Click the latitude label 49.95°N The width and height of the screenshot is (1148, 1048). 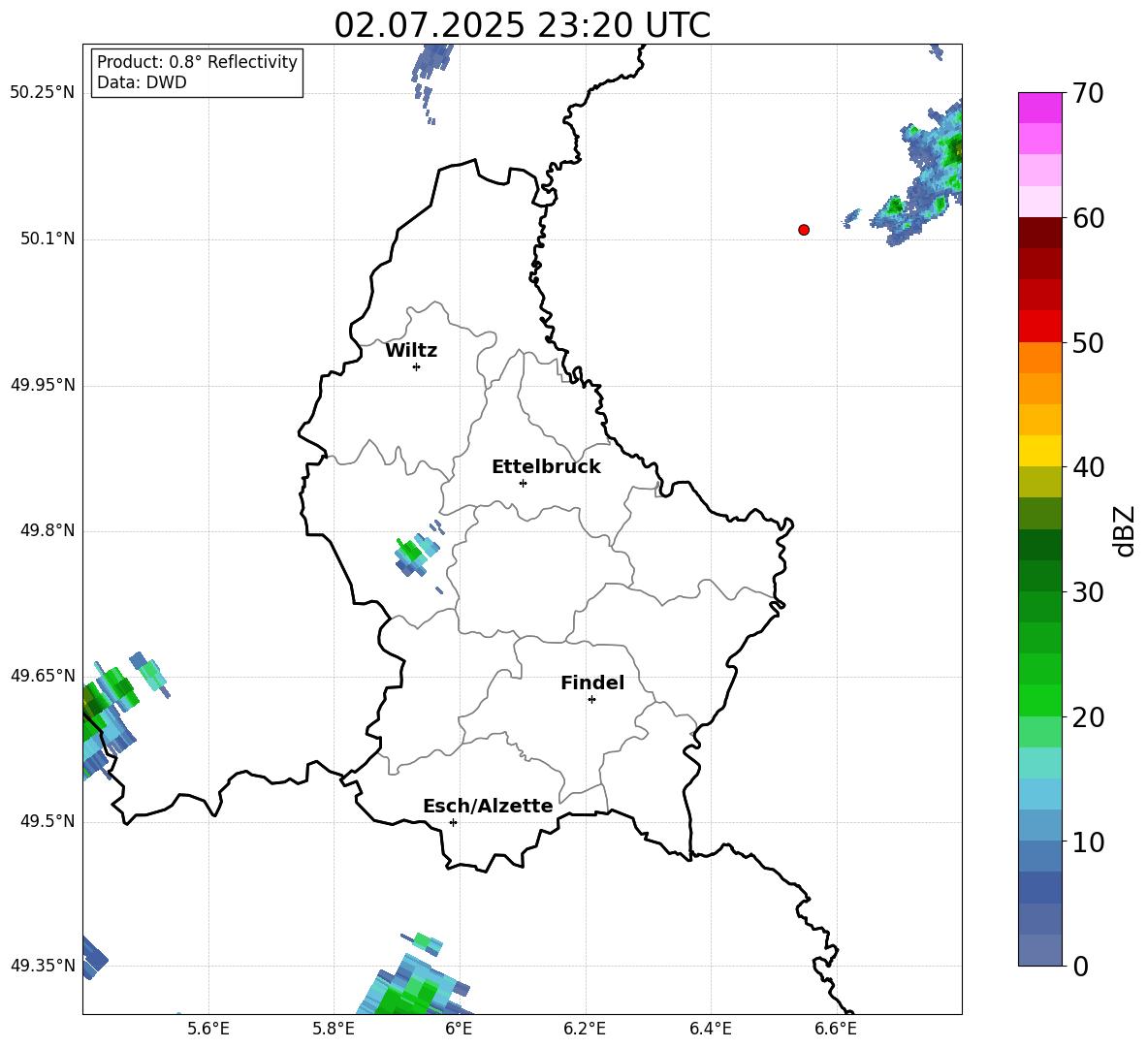[44, 385]
